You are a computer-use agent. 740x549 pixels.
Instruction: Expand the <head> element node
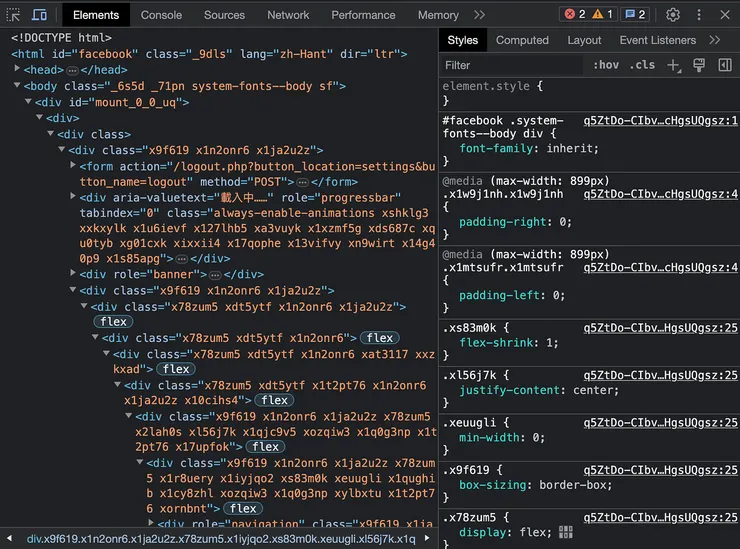click(18, 70)
